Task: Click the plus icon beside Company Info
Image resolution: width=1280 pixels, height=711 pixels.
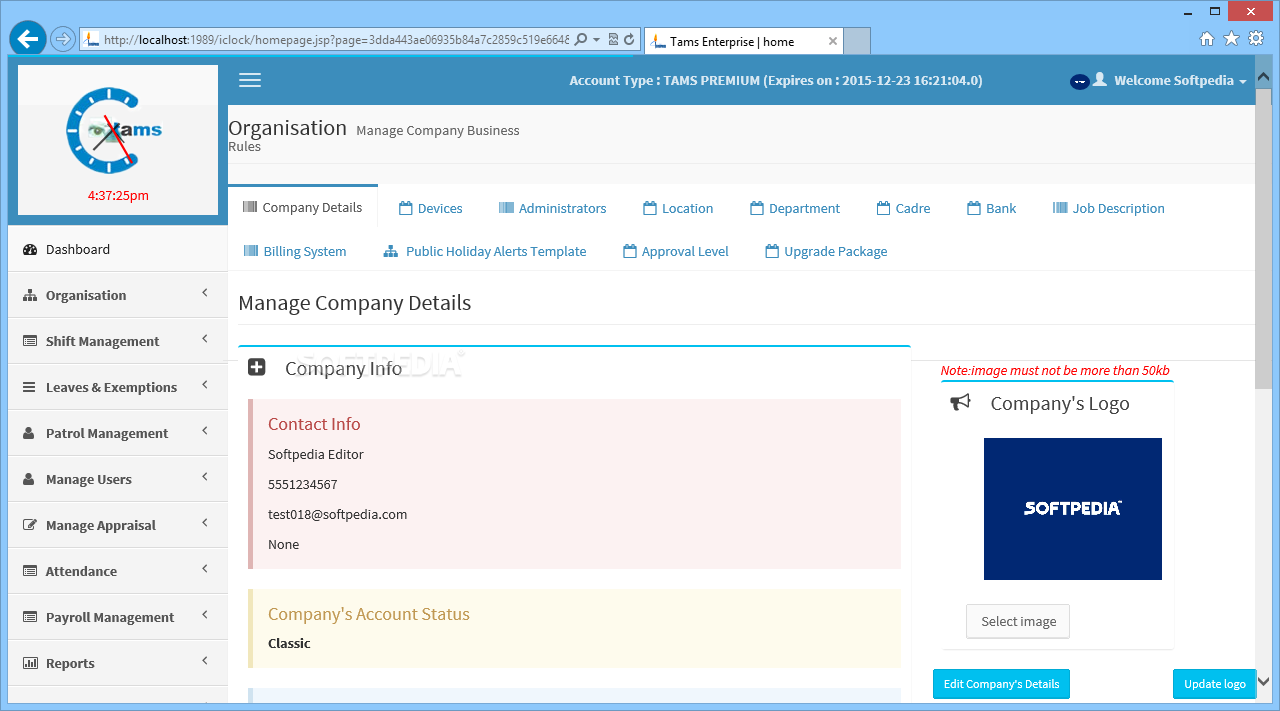Action: coord(257,368)
